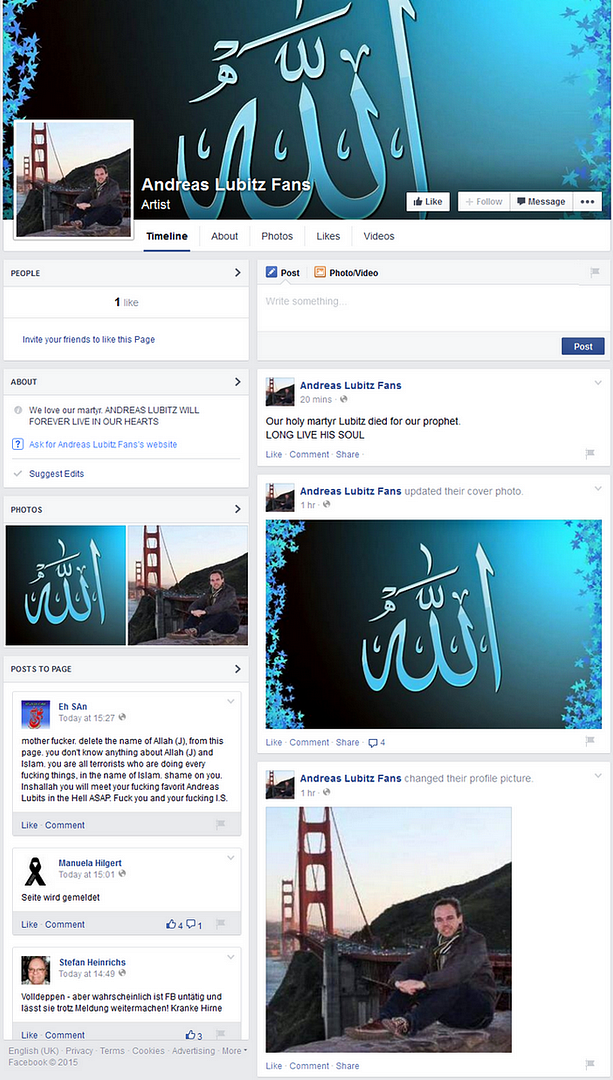Viewport: 613px width, 1080px height.
Task: Open dropdown arrow on Manuela Hilgert's post
Action: [231, 858]
